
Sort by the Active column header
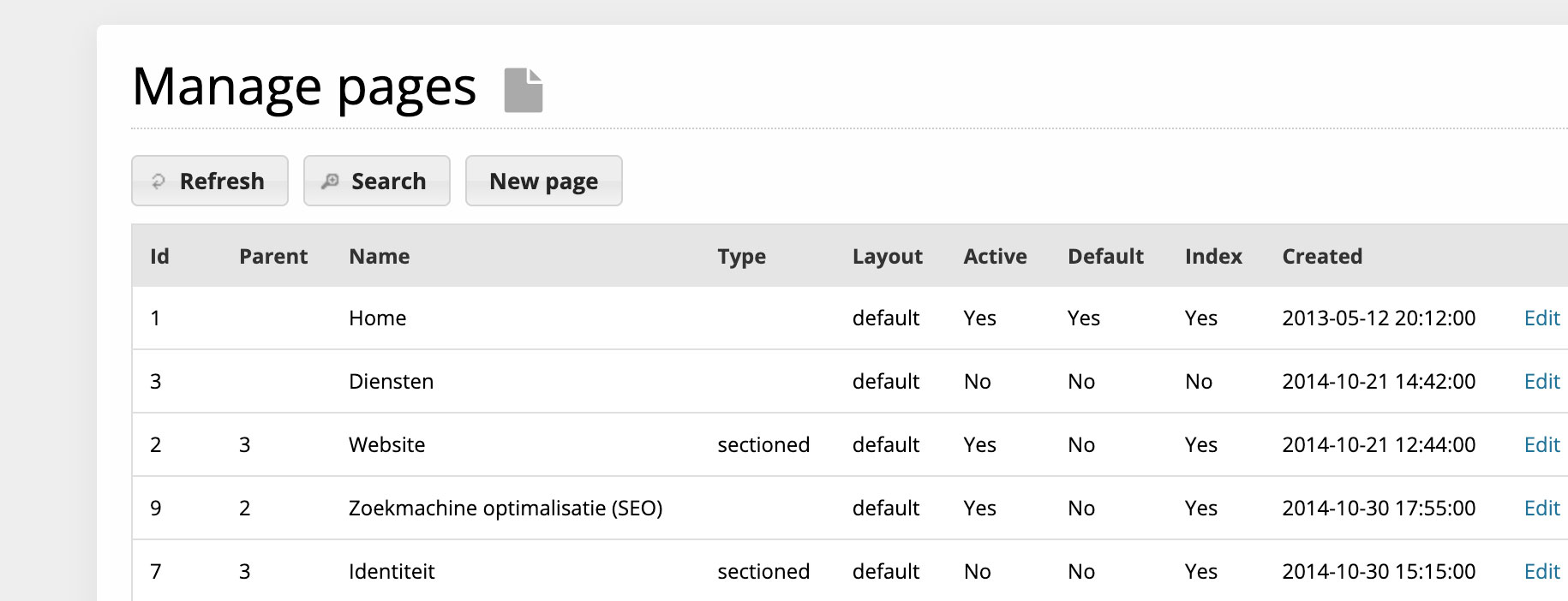point(995,256)
